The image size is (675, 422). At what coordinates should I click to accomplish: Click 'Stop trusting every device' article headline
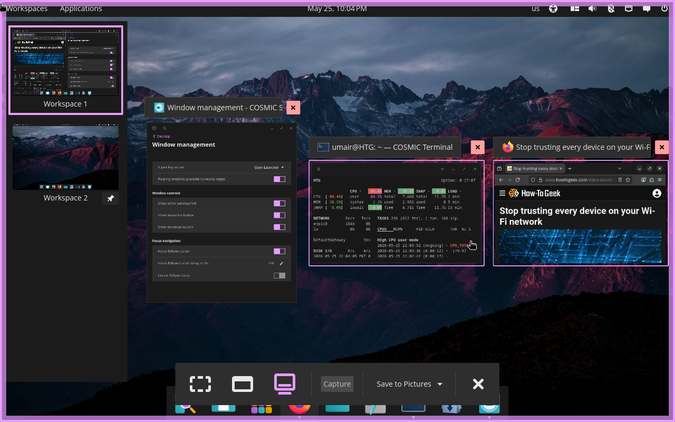577,216
